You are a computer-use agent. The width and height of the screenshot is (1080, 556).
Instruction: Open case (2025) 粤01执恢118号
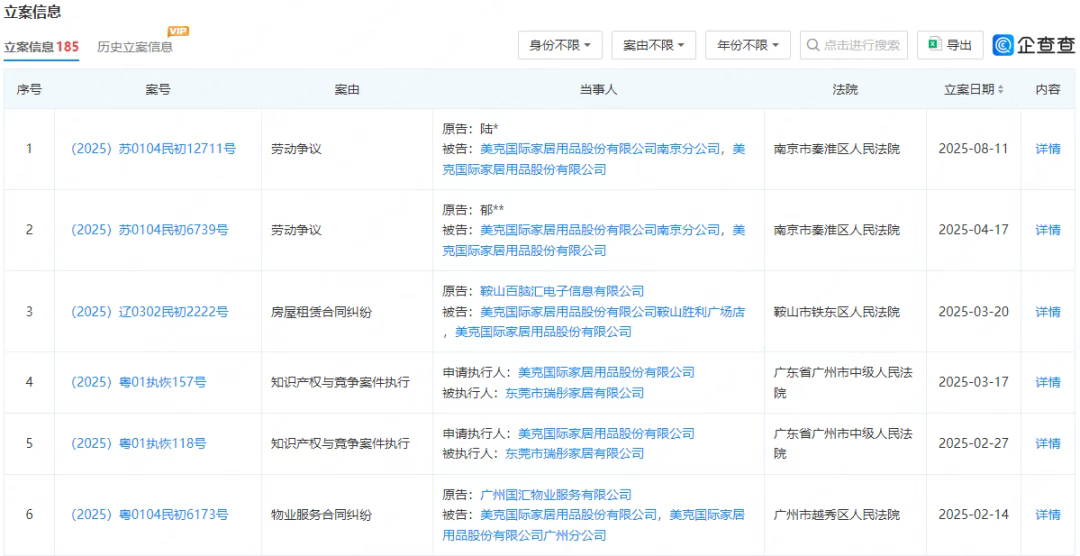pyautogui.click(x=138, y=444)
